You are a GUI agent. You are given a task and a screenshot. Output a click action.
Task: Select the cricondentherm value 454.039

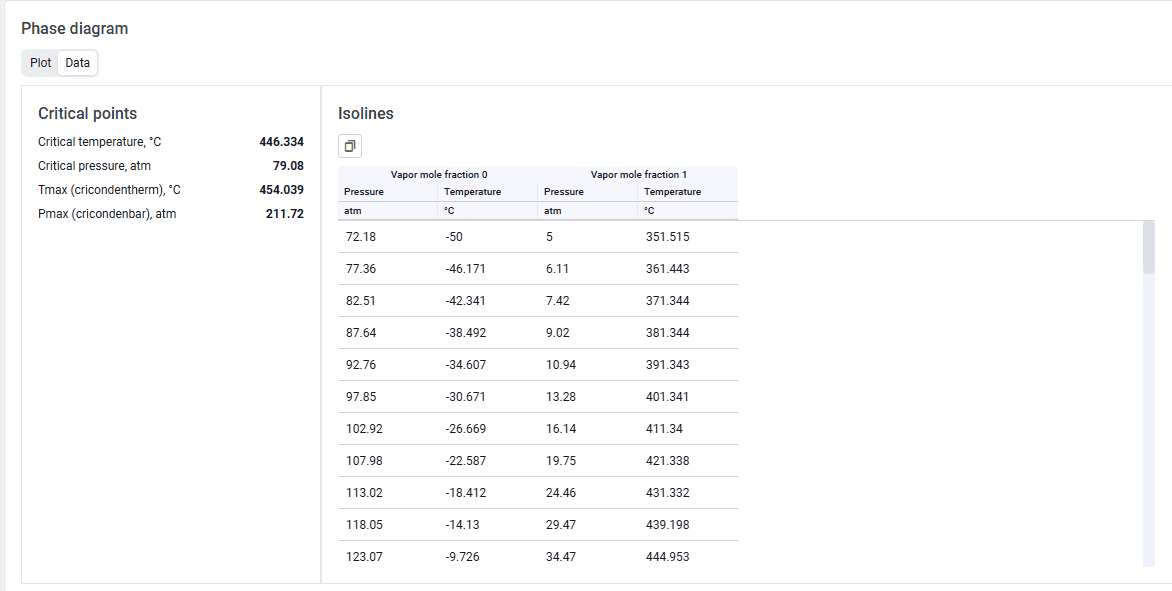pyautogui.click(x=281, y=190)
